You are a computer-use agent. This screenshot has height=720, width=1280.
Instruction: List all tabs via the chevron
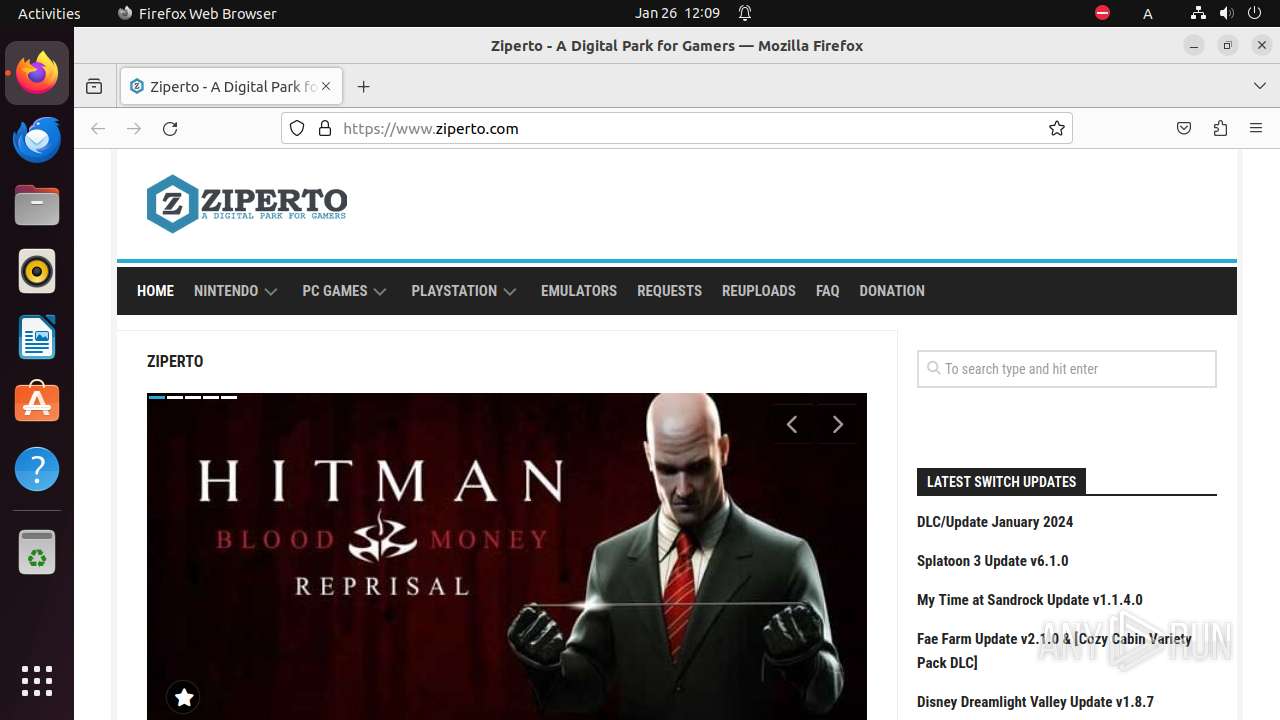click(1260, 86)
